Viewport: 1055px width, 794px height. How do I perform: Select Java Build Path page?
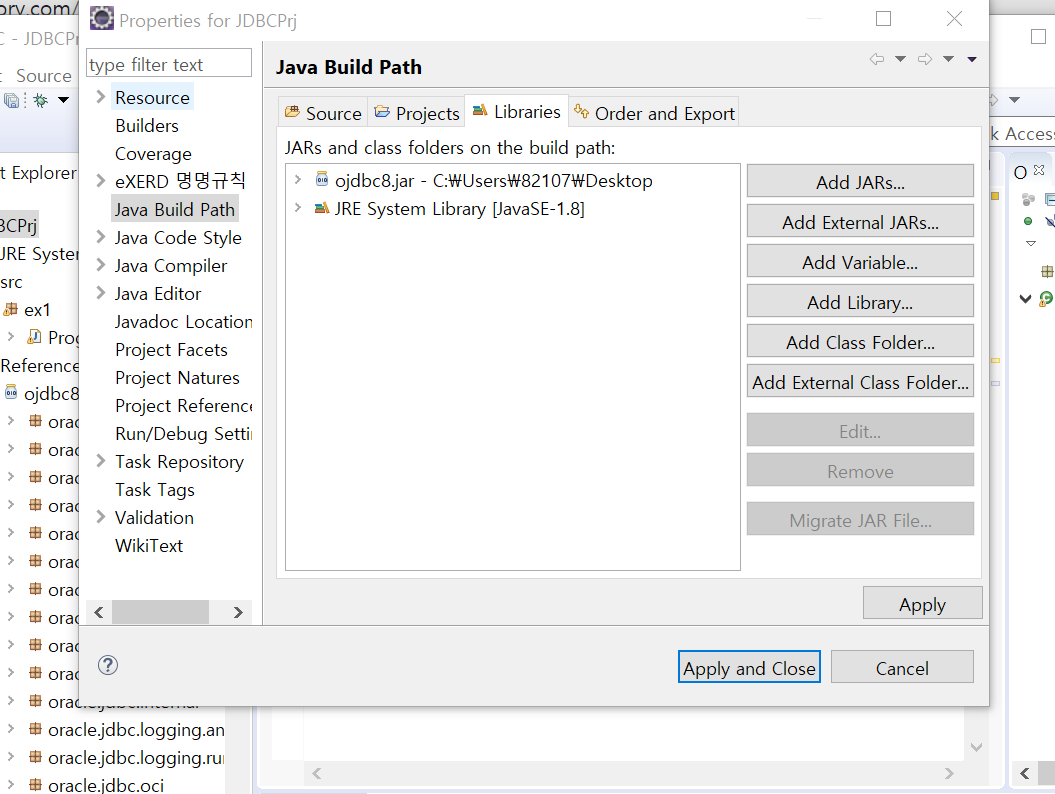coord(174,209)
